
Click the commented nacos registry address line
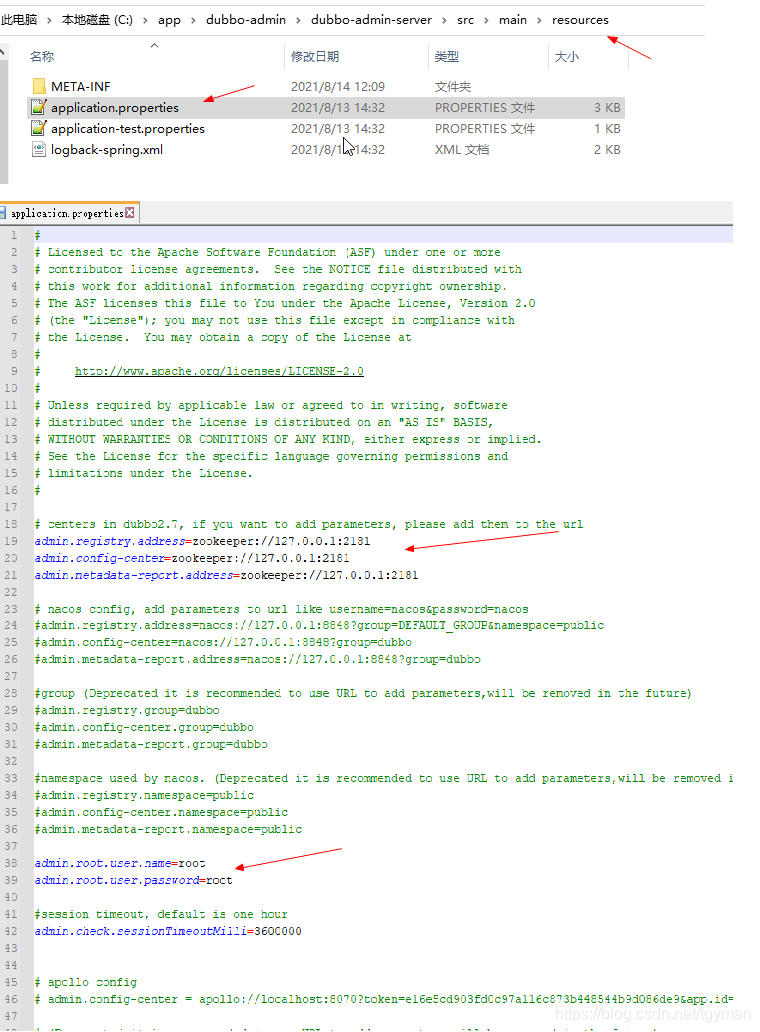(x=319, y=625)
